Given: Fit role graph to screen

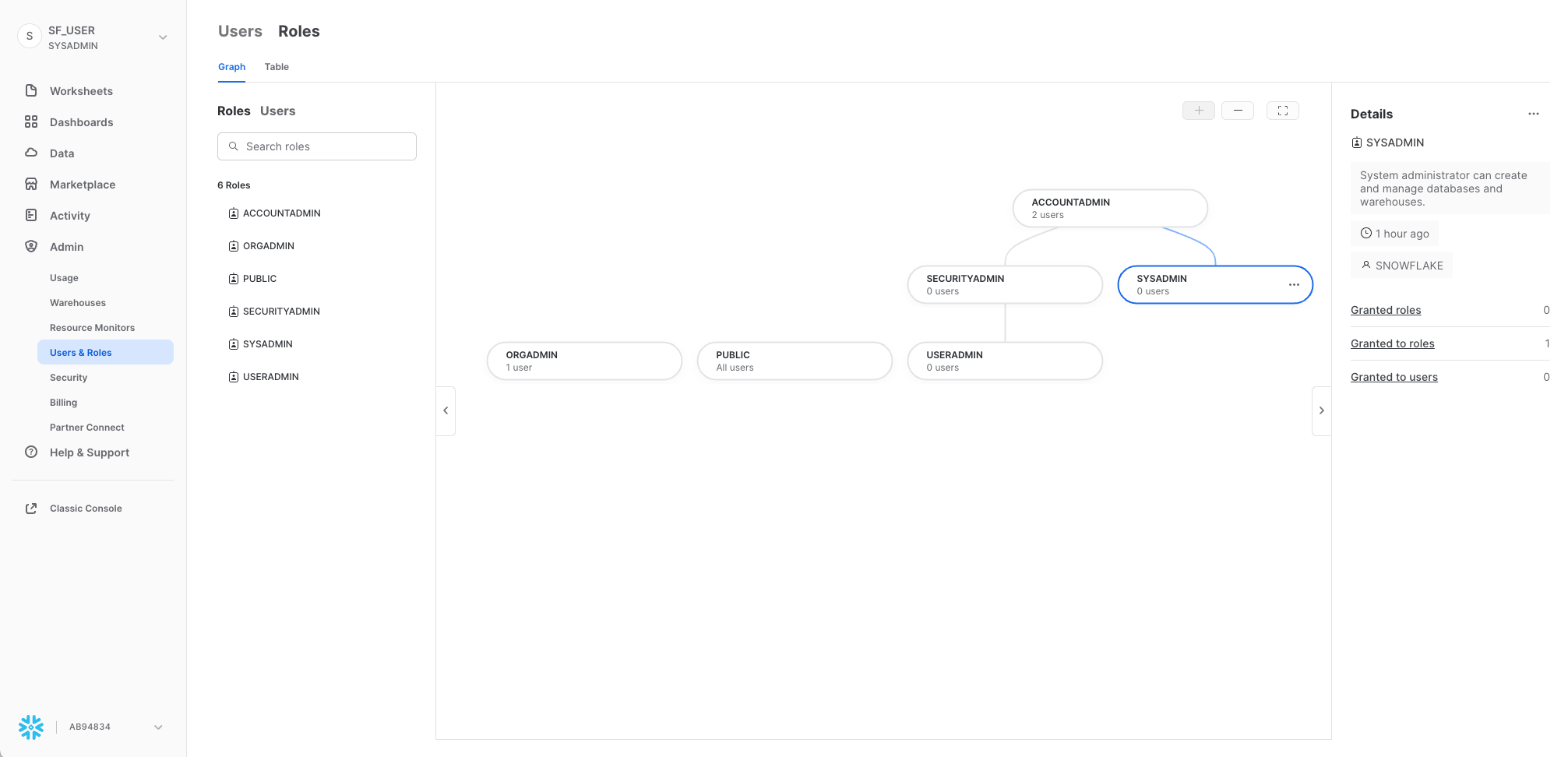Looking at the screenshot, I should coord(1282,111).
